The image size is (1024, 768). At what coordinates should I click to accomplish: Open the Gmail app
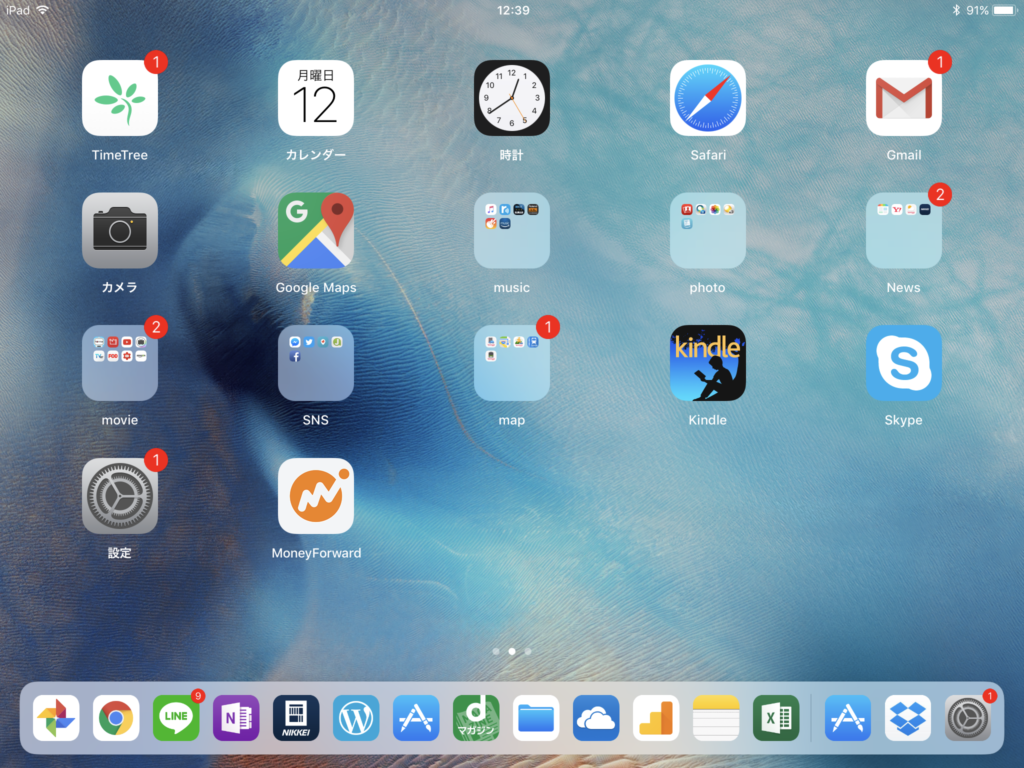(903, 98)
